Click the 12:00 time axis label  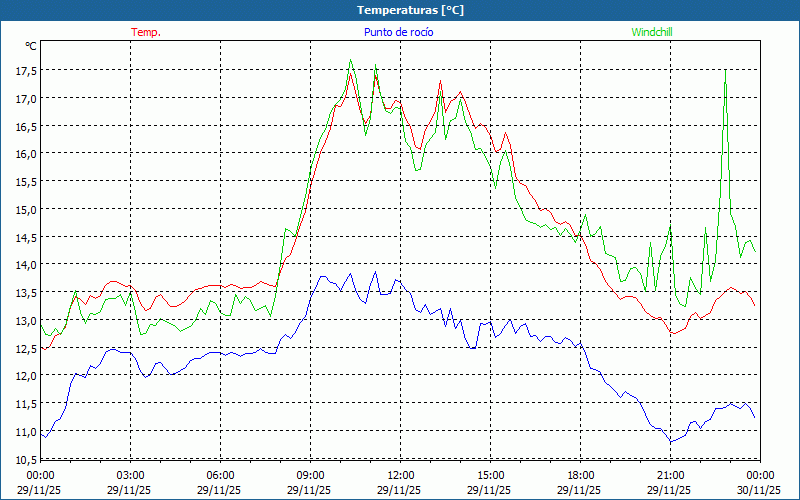tap(400, 475)
